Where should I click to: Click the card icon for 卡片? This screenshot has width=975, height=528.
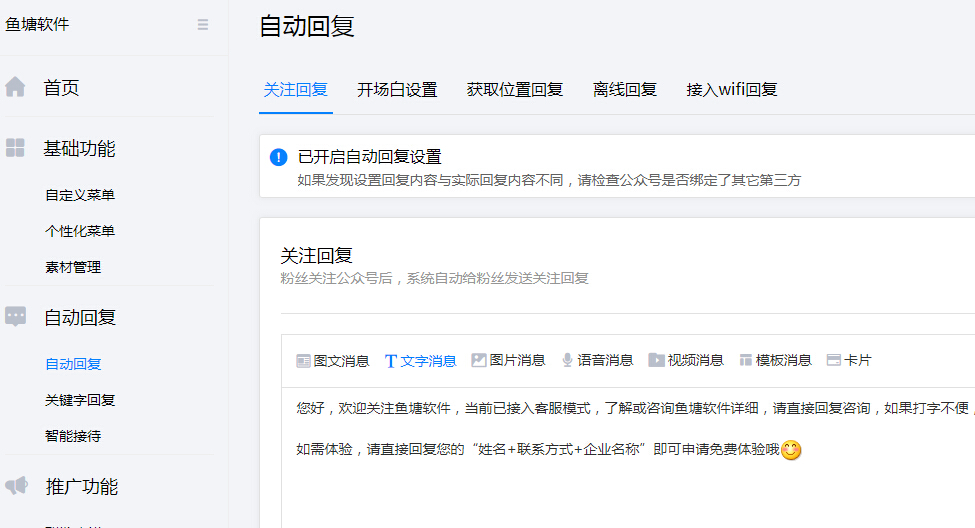(834, 360)
